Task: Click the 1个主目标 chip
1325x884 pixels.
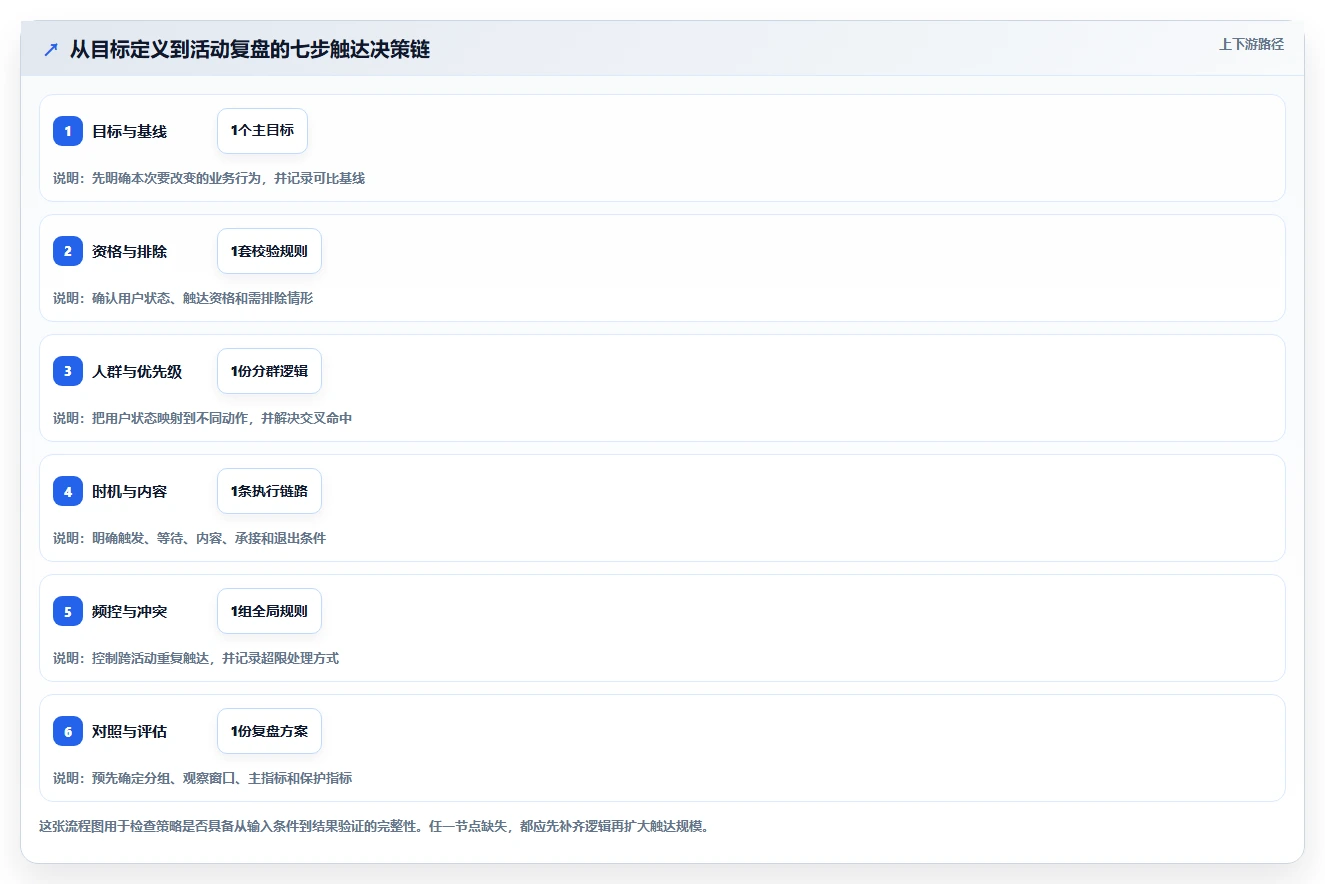Action: (x=262, y=131)
